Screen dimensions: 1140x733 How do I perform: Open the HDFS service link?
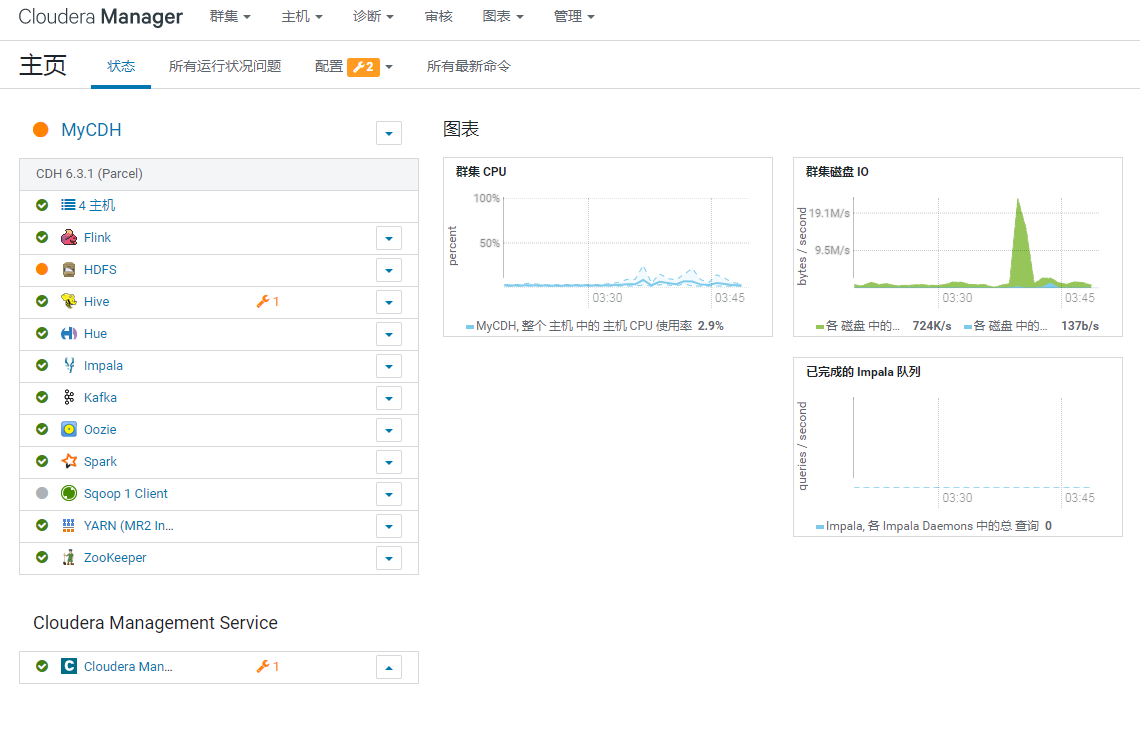(x=100, y=269)
